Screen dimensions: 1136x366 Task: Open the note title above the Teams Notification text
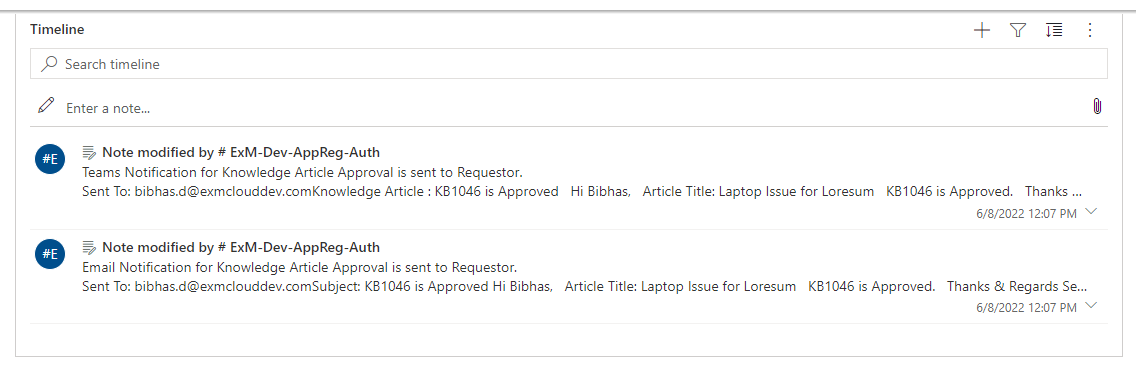point(241,152)
